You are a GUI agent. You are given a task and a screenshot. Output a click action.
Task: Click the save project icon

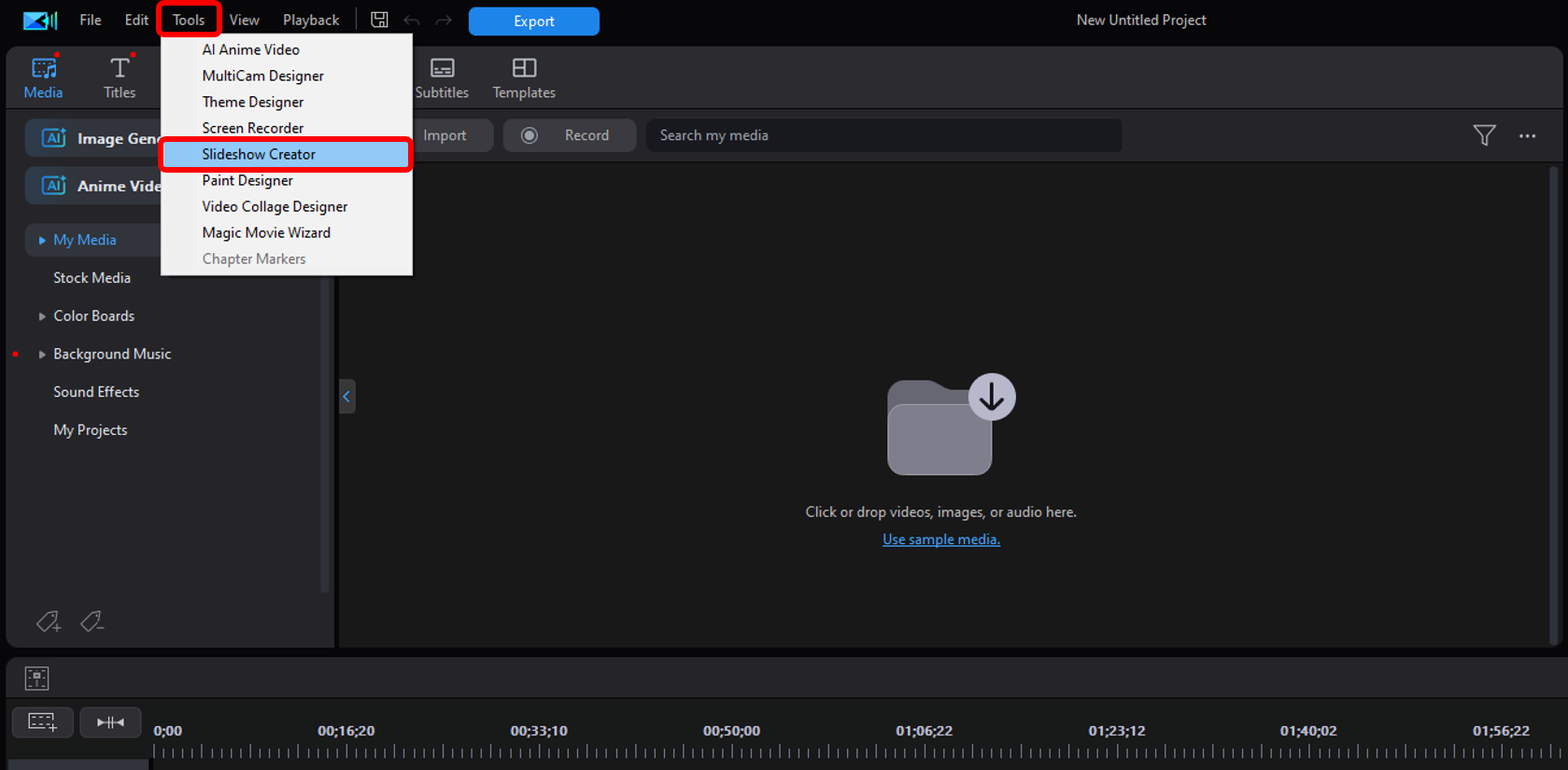tap(379, 20)
